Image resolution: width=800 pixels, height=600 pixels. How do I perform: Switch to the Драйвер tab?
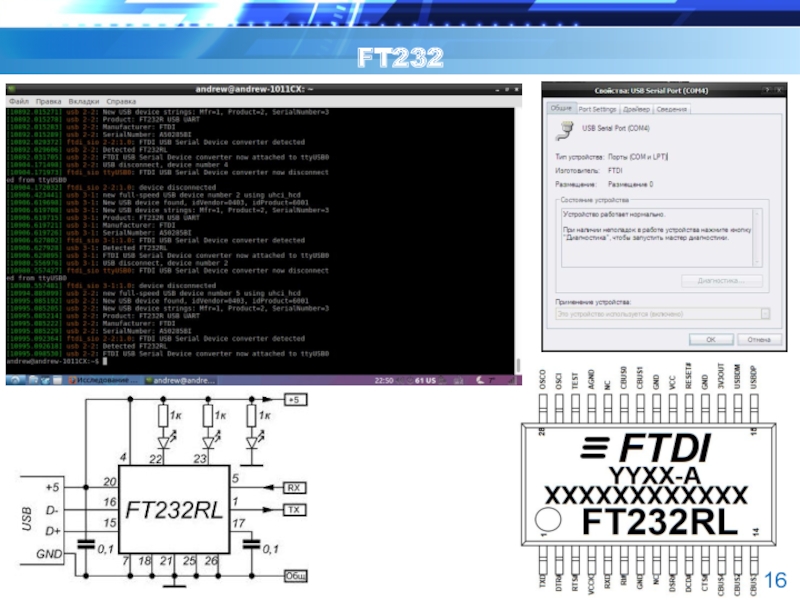click(x=636, y=109)
